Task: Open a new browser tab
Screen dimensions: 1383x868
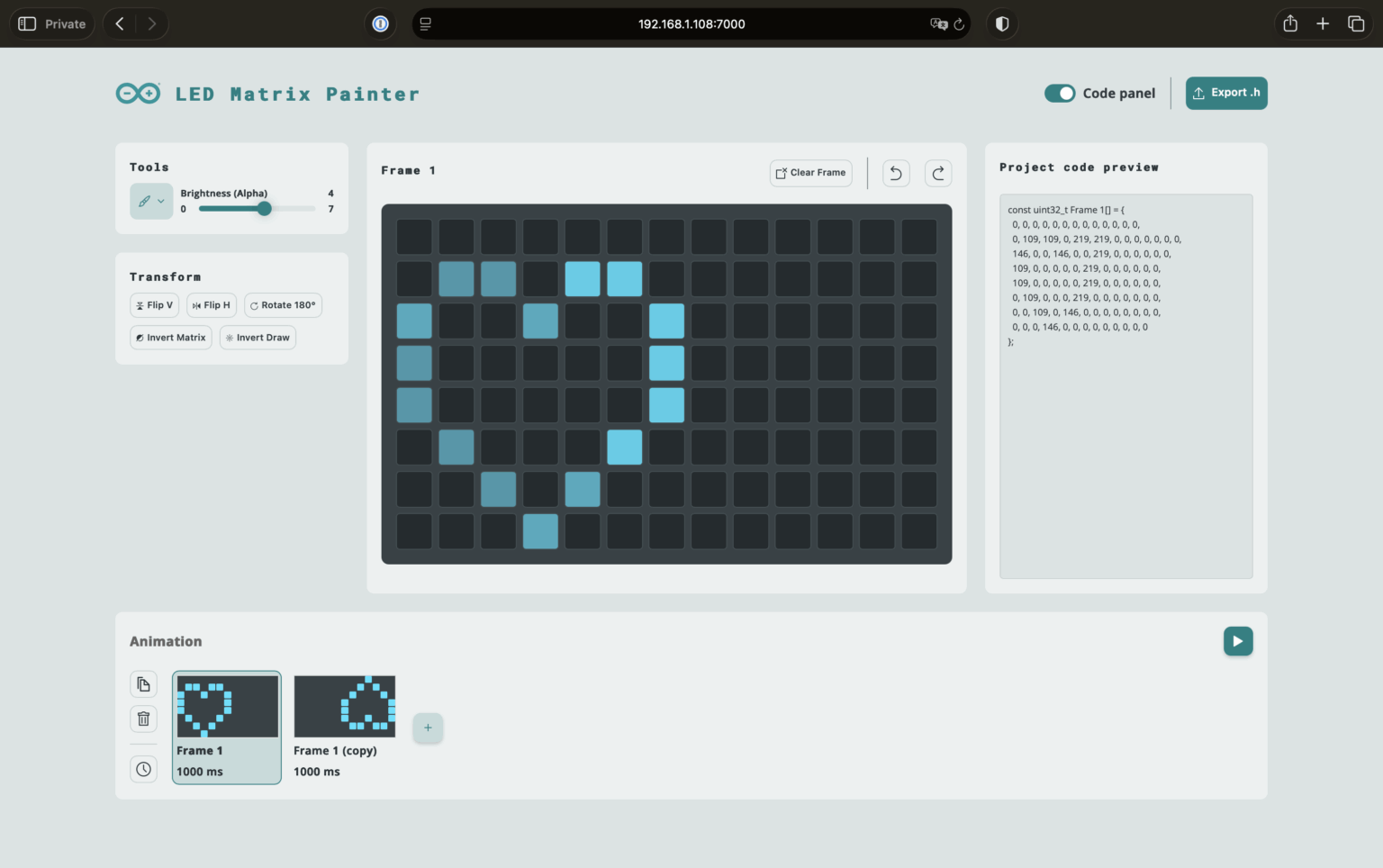Action: click(1323, 23)
